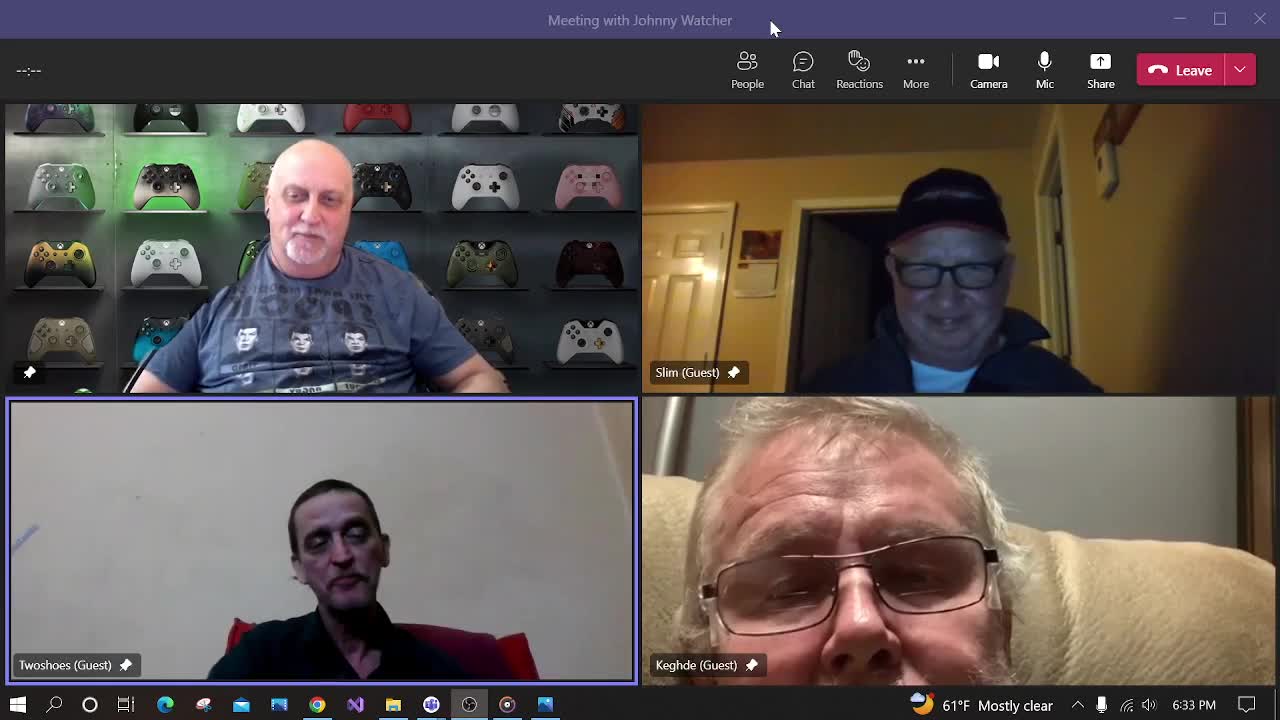This screenshot has width=1280, height=720.
Task: Open Visual Studio from taskbar
Action: 355,705
